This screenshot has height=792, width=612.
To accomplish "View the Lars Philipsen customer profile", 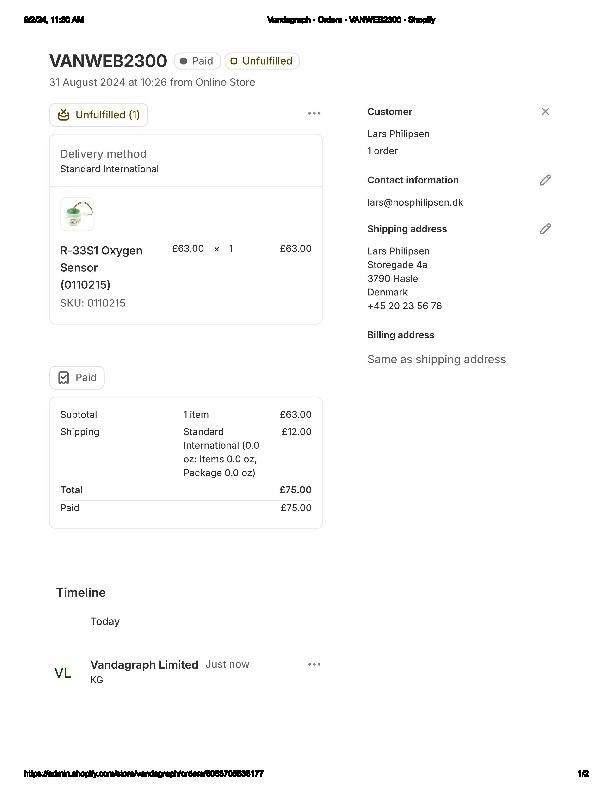I will coord(398,134).
